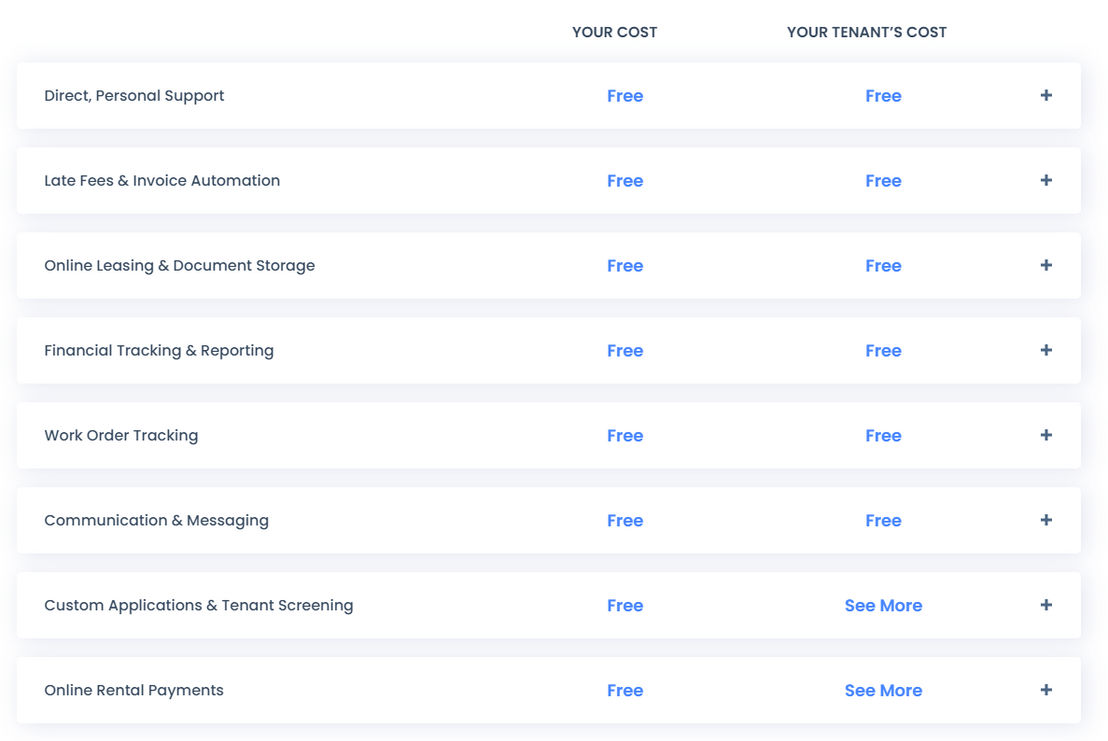This screenshot has width=1108, height=741.
Task: Select Communication & Messaging title
Action: pyautogui.click(x=156, y=521)
